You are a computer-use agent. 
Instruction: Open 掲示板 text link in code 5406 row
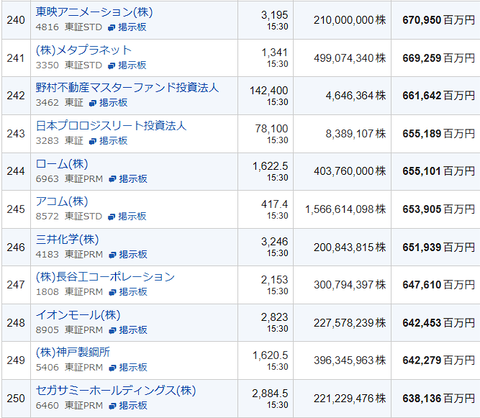(133, 367)
